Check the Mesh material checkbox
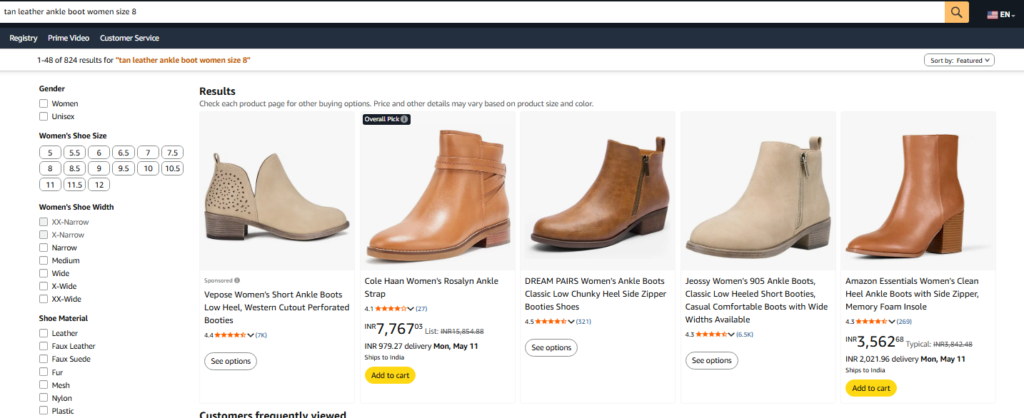Screen dimensions: 1024x418 click(44, 385)
